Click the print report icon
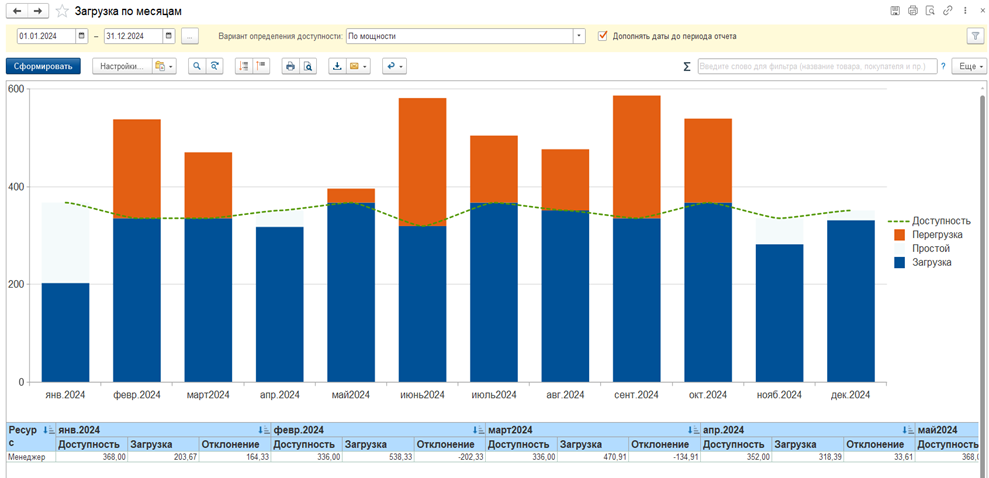Viewport: 989px width, 478px height. tap(290, 67)
